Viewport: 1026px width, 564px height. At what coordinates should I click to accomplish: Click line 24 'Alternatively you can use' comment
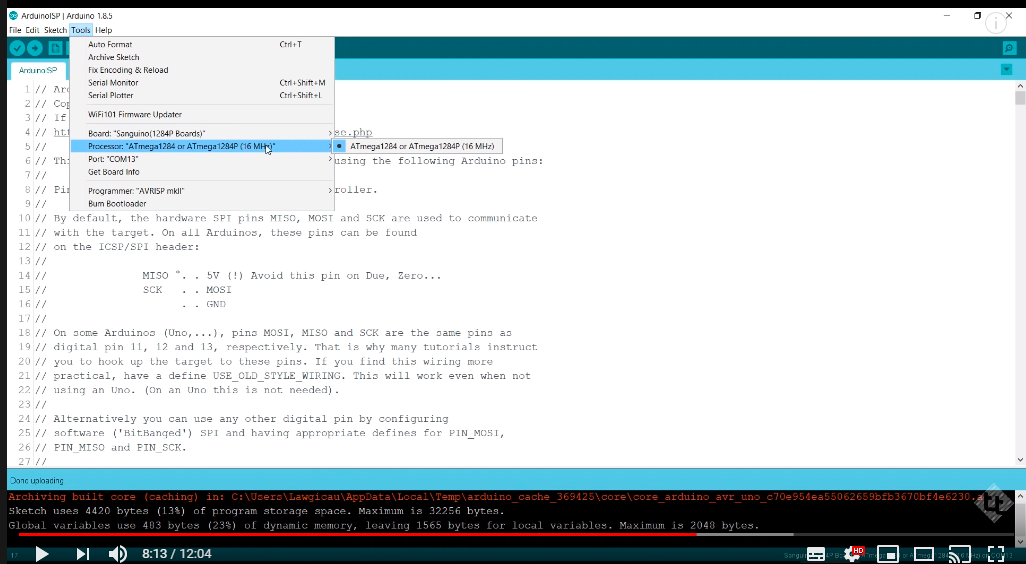(251, 419)
